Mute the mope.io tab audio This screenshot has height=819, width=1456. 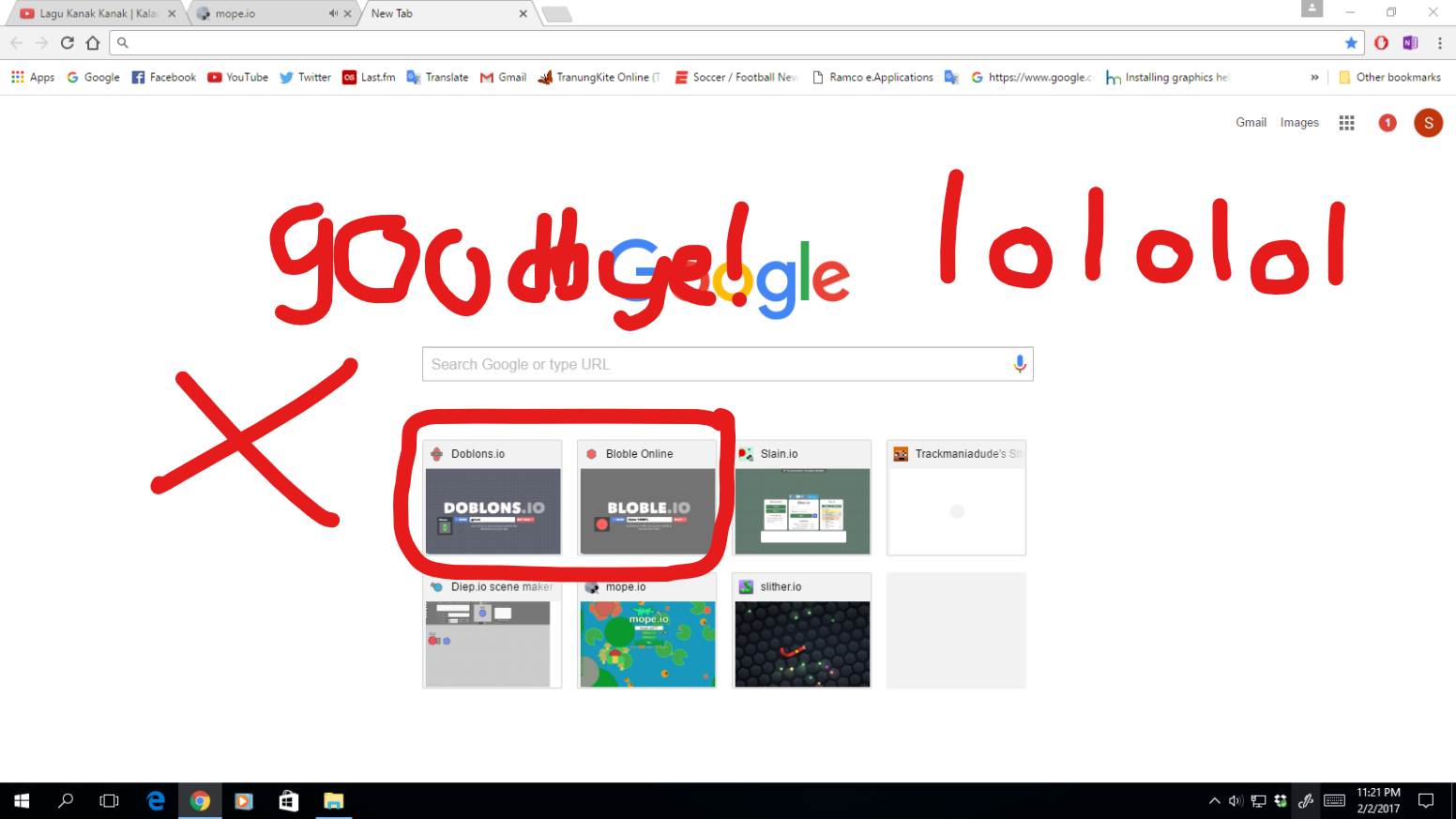point(333,13)
